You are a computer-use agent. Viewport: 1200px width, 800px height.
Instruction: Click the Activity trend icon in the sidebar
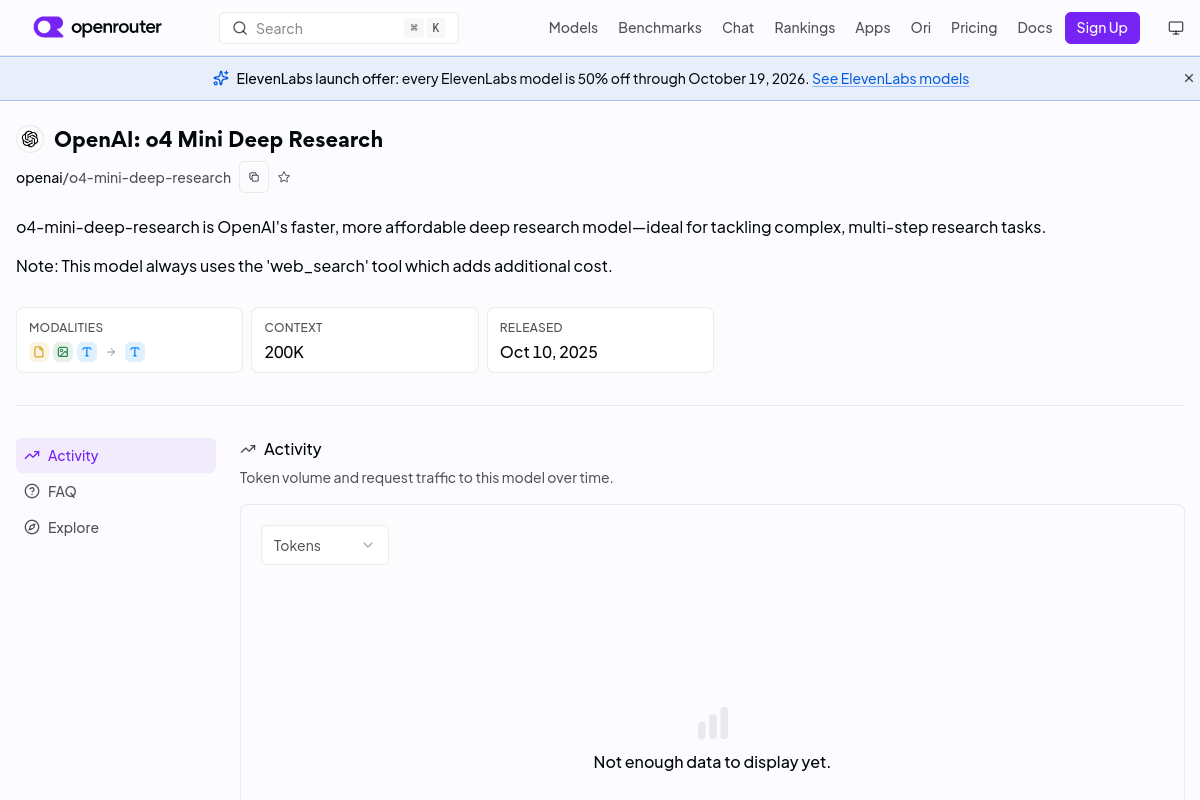[x=32, y=455]
